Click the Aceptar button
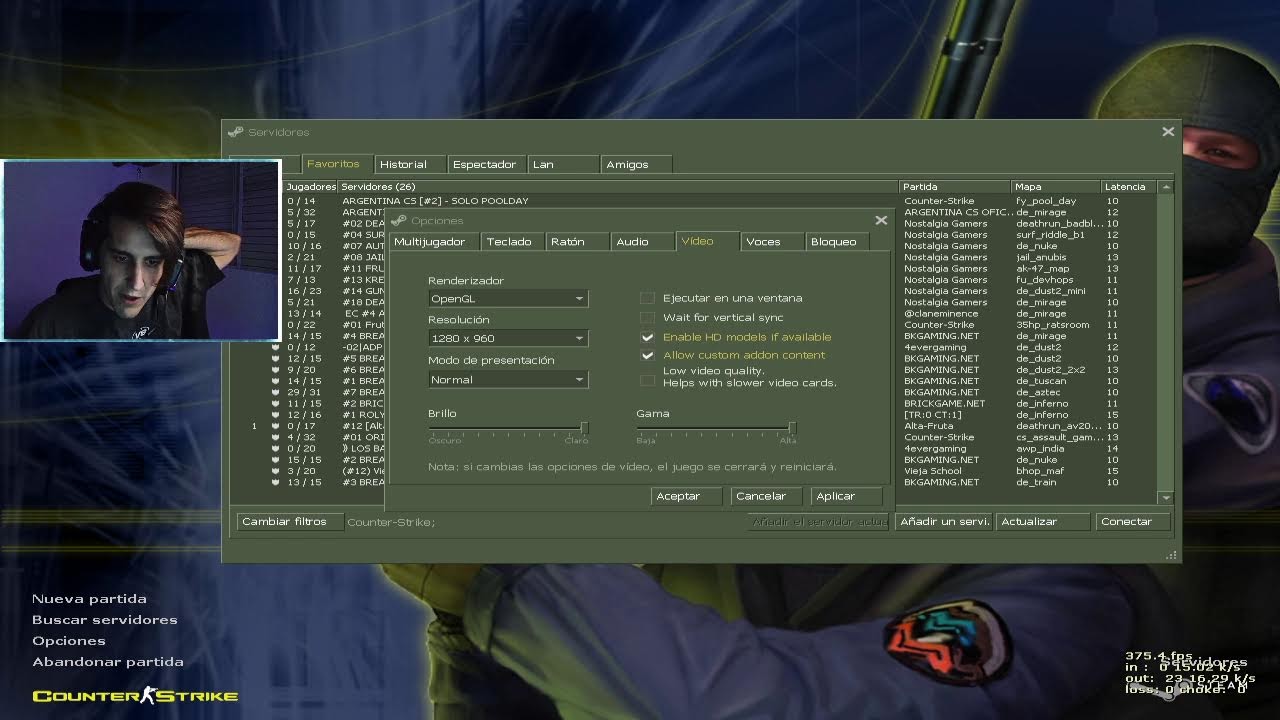This screenshot has height=720, width=1280. click(x=686, y=496)
